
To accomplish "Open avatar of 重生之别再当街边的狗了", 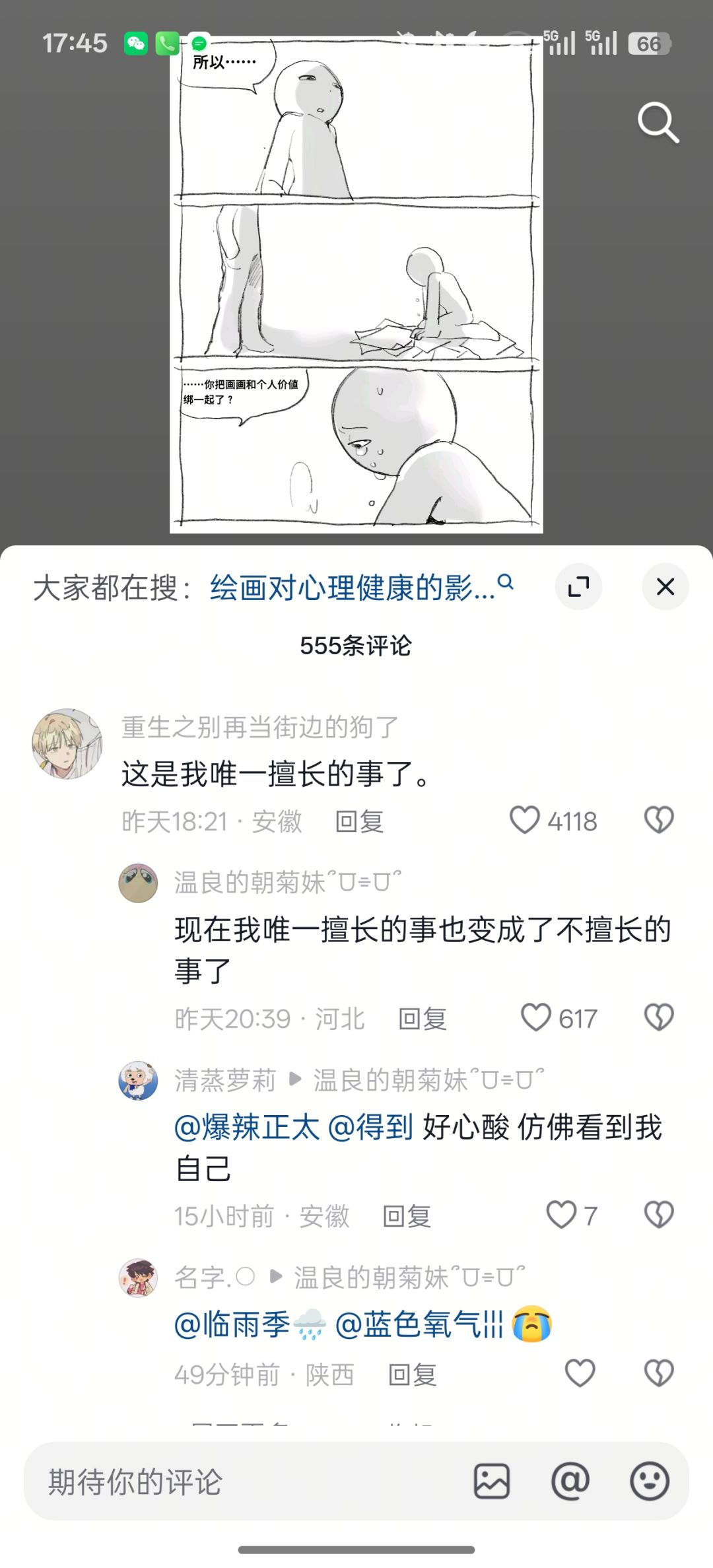I will [x=67, y=743].
